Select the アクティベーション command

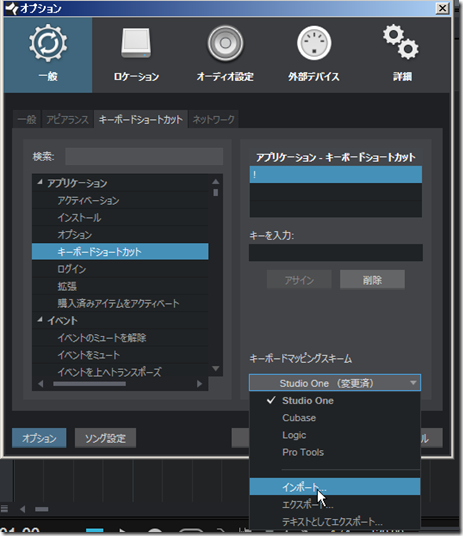point(120,200)
